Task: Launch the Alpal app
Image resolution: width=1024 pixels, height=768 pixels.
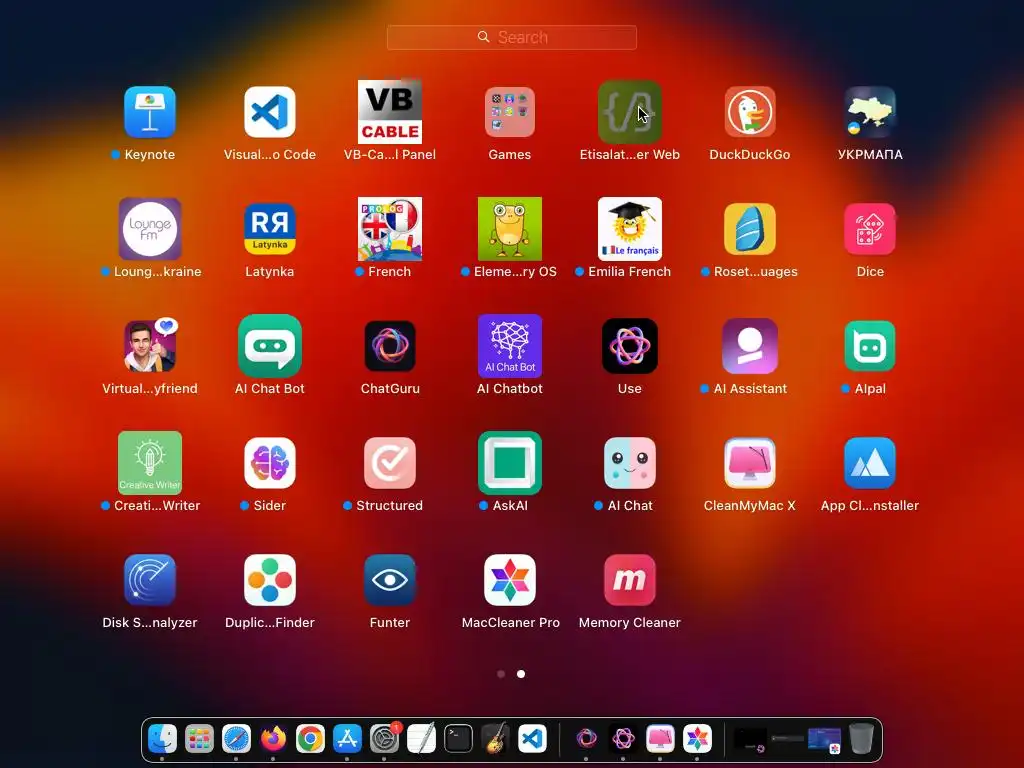Action: coord(870,346)
